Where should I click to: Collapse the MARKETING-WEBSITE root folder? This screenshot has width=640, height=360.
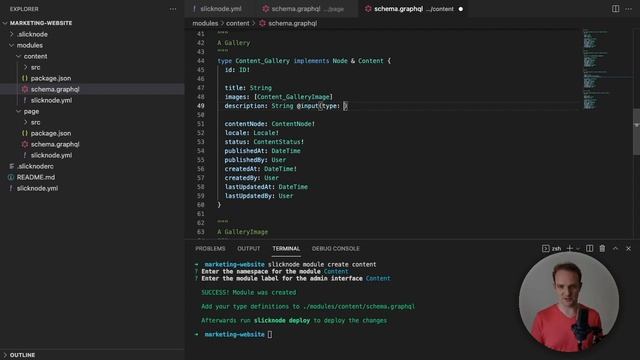click(41, 23)
